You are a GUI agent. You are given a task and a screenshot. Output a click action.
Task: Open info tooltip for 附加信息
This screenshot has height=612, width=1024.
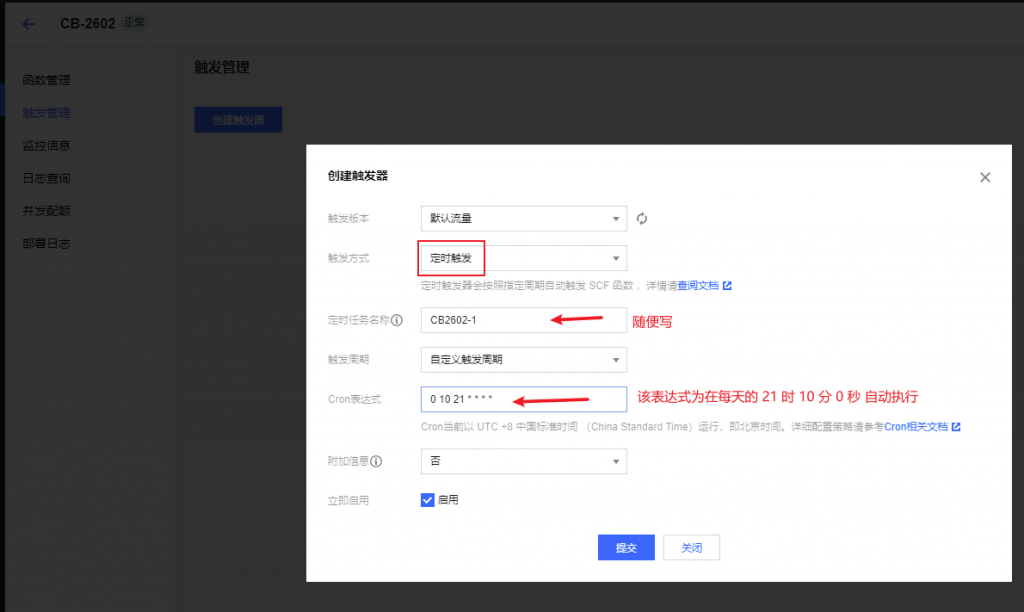pos(376,461)
